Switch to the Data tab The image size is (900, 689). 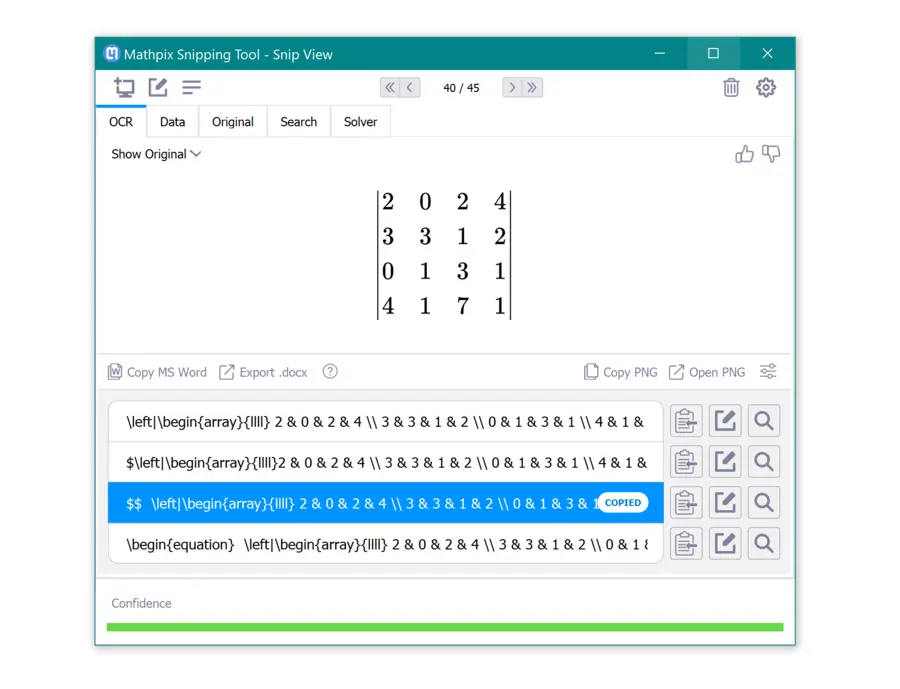click(172, 122)
